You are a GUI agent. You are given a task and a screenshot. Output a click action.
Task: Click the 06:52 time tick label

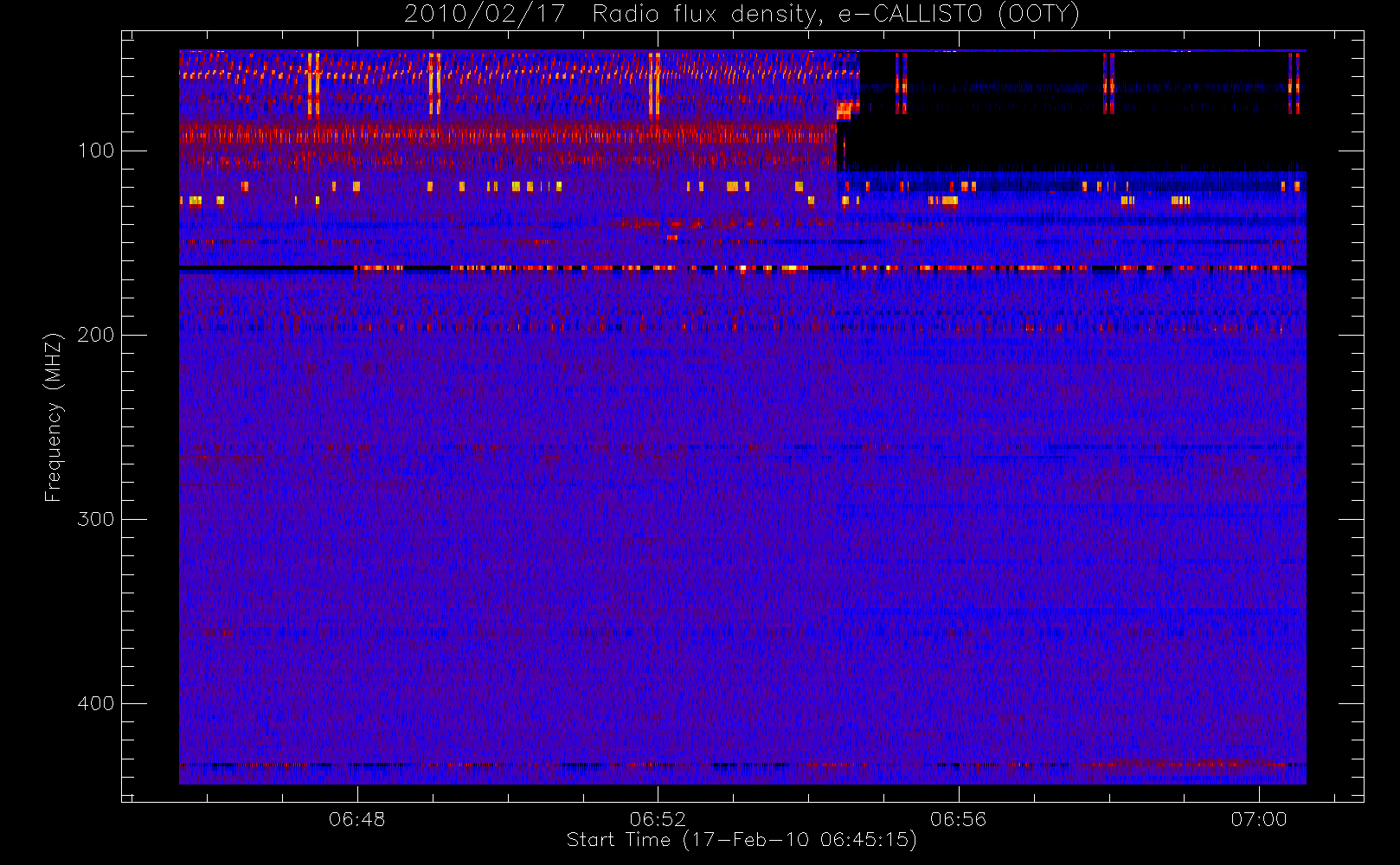[658, 819]
